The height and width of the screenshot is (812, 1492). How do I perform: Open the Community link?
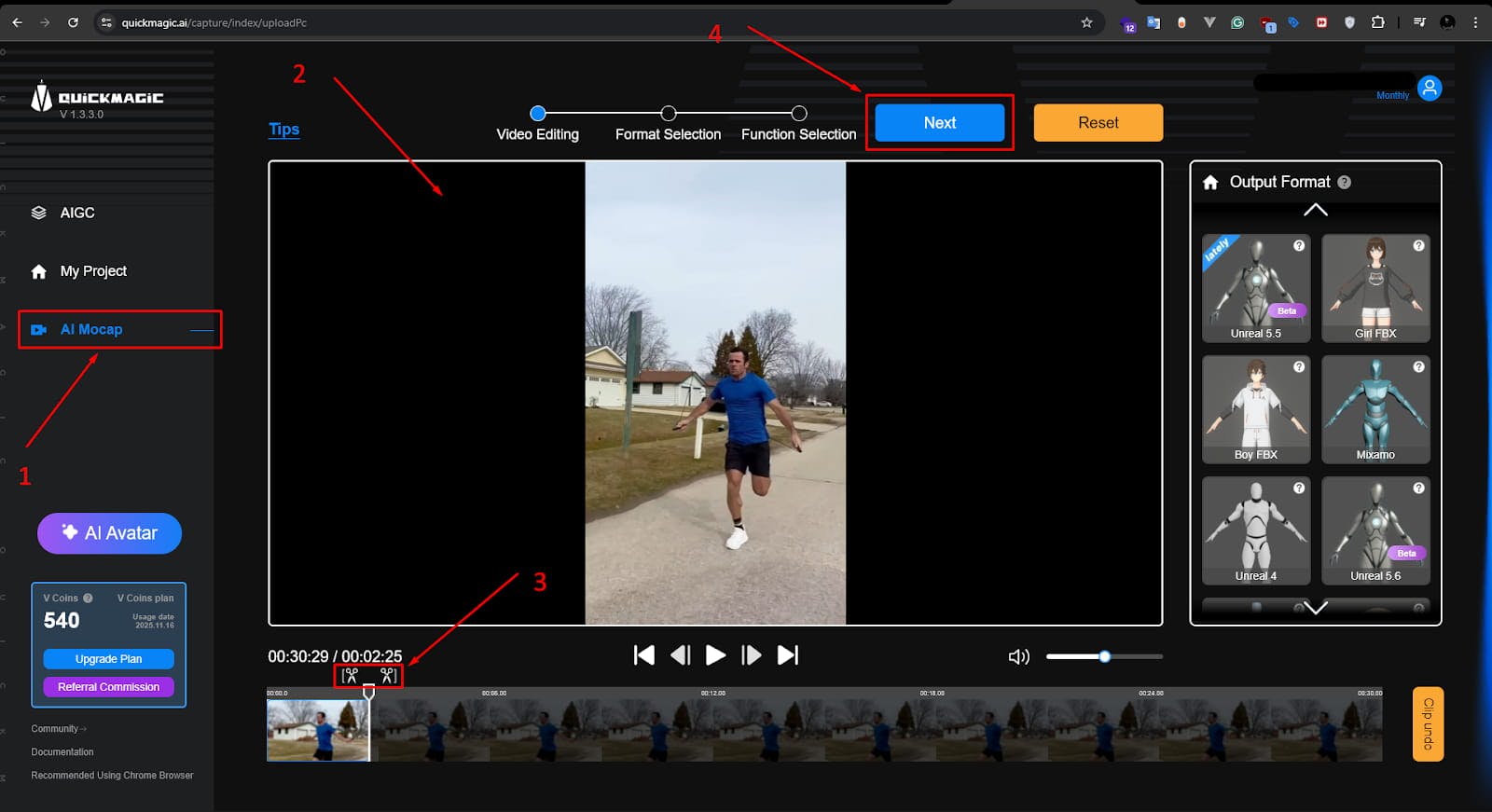click(x=58, y=729)
